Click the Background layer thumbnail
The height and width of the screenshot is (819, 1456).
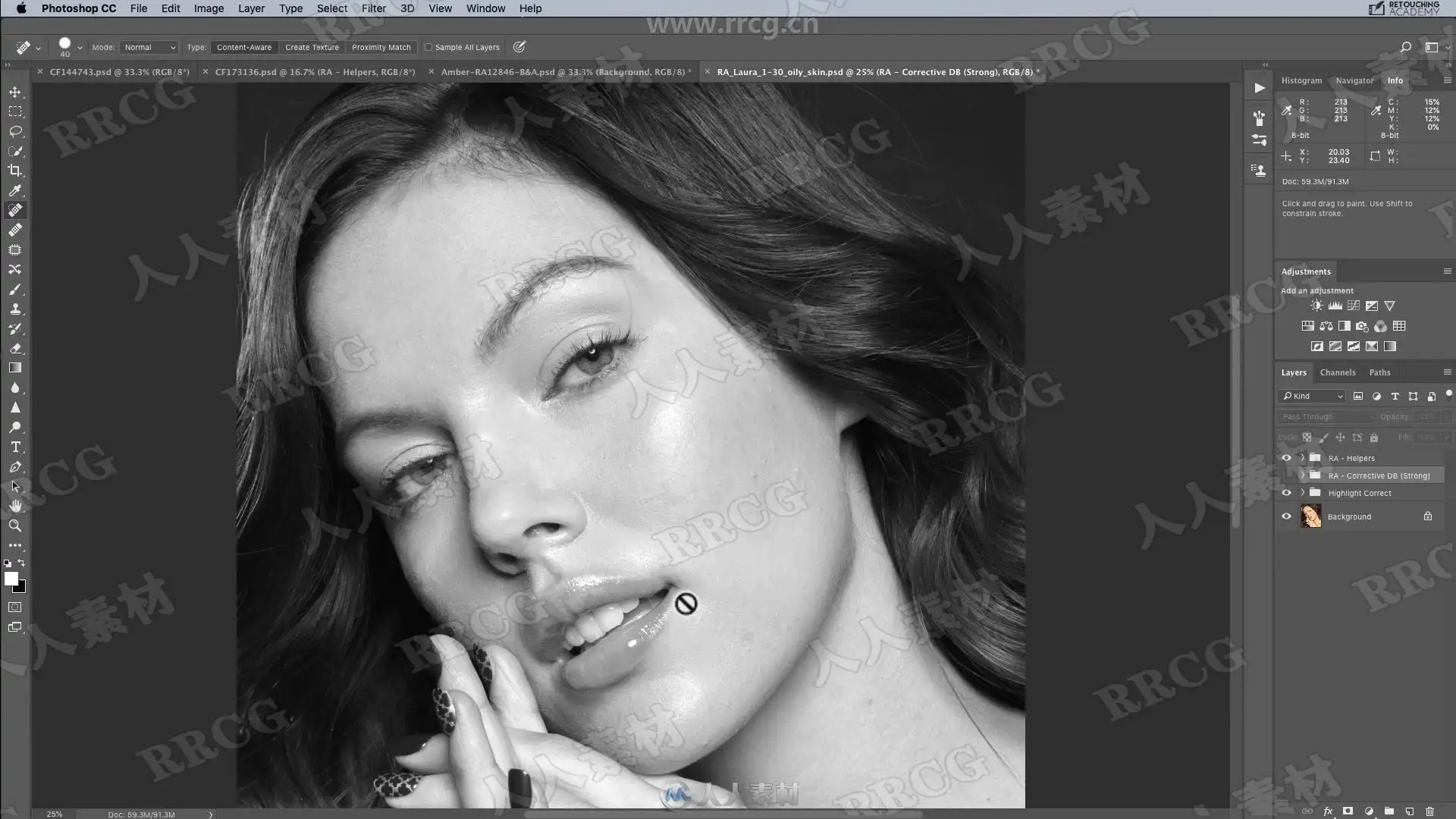(x=1310, y=516)
